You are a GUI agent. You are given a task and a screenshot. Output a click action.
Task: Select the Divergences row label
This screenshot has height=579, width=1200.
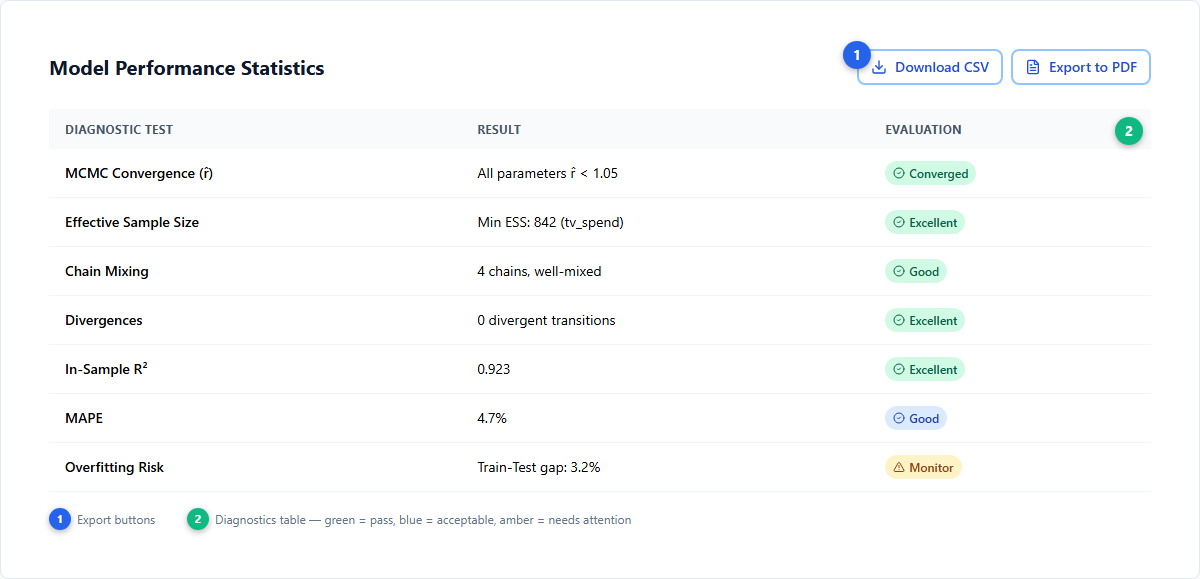tap(104, 320)
